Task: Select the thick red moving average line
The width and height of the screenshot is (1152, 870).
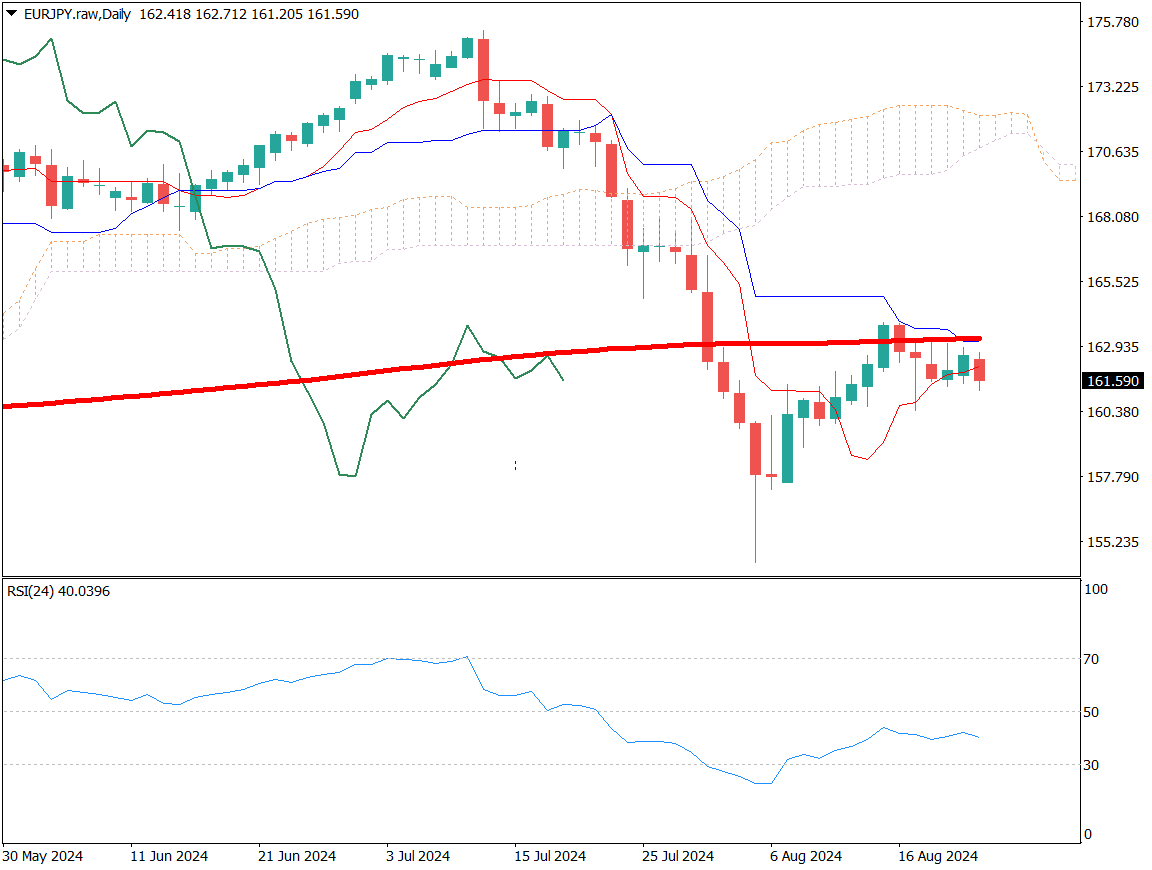Action: coord(300,381)
